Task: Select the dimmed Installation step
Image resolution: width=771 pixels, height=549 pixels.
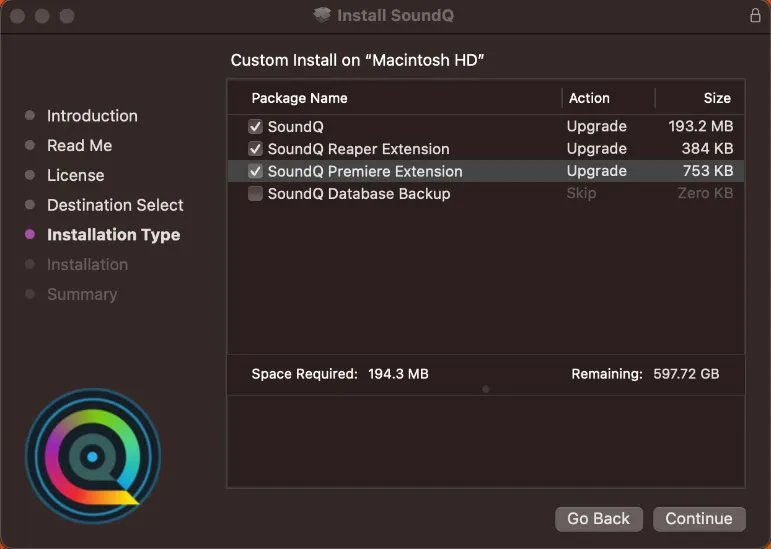Action: point(87,264)
